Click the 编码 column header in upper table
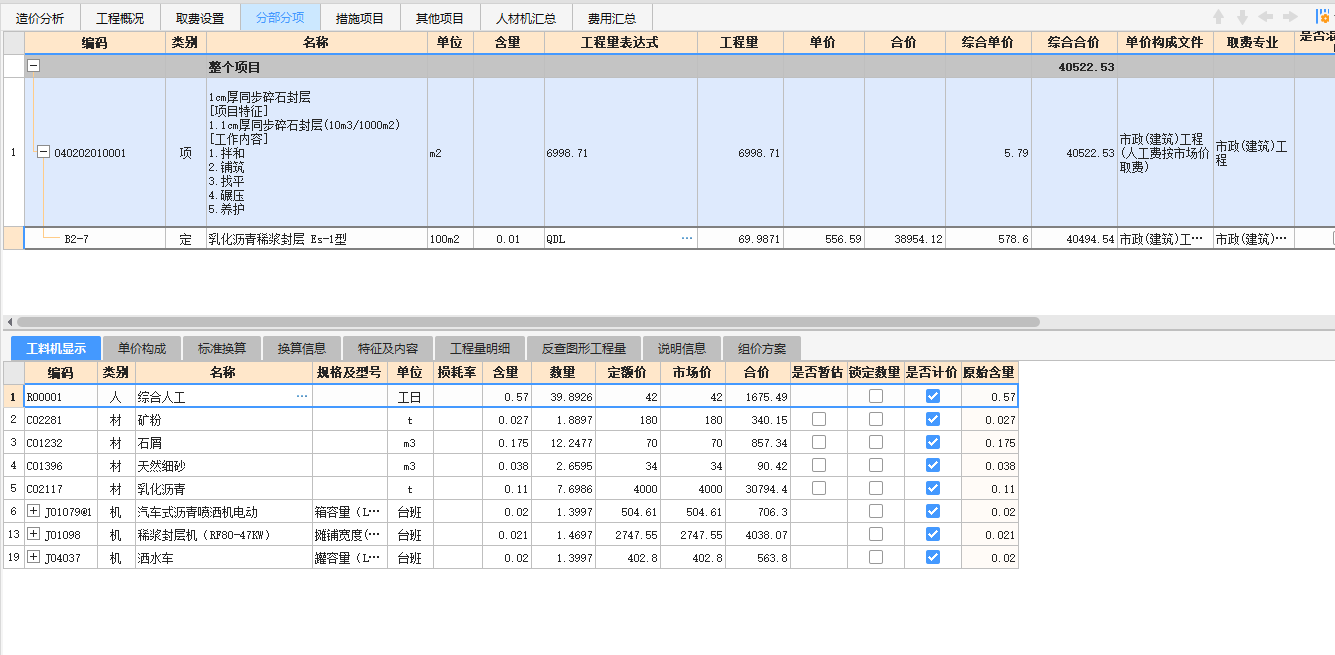The image size is (1335, 655). point(95,43)
